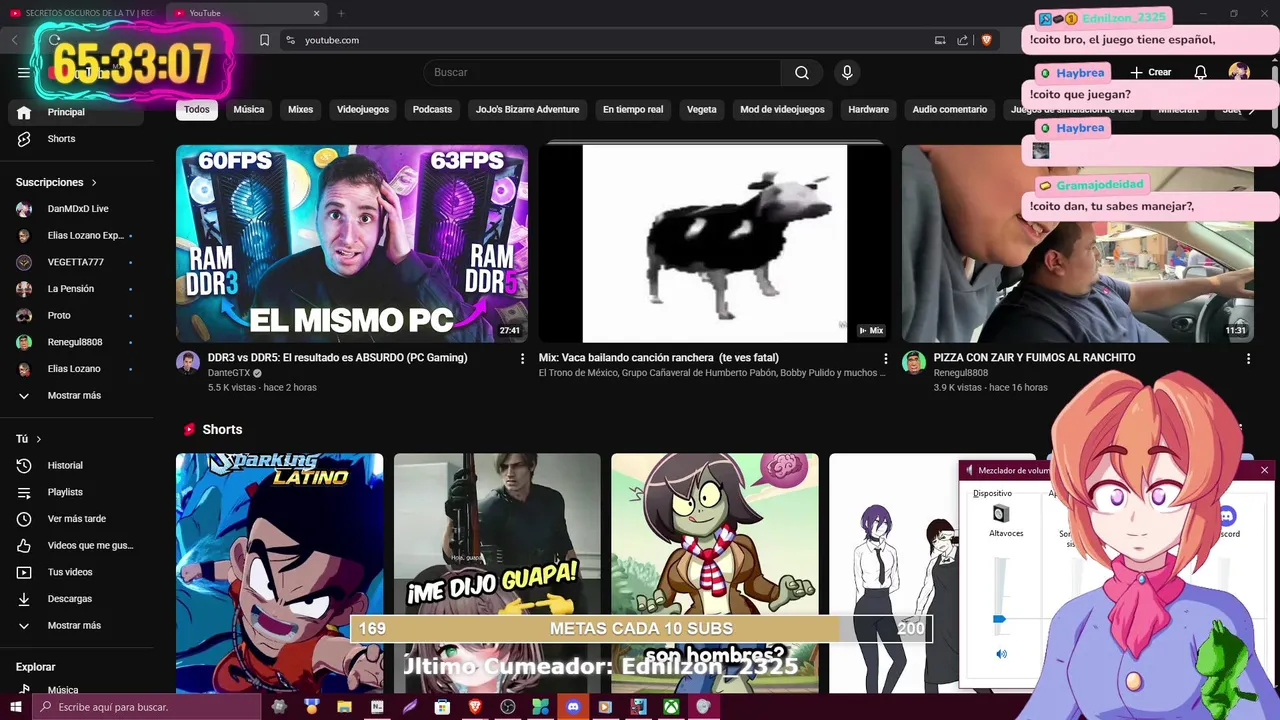The height and width of the screenshot is (720, 1280).
Task: Click the share icon in address bar
Action: coord(962,40)
